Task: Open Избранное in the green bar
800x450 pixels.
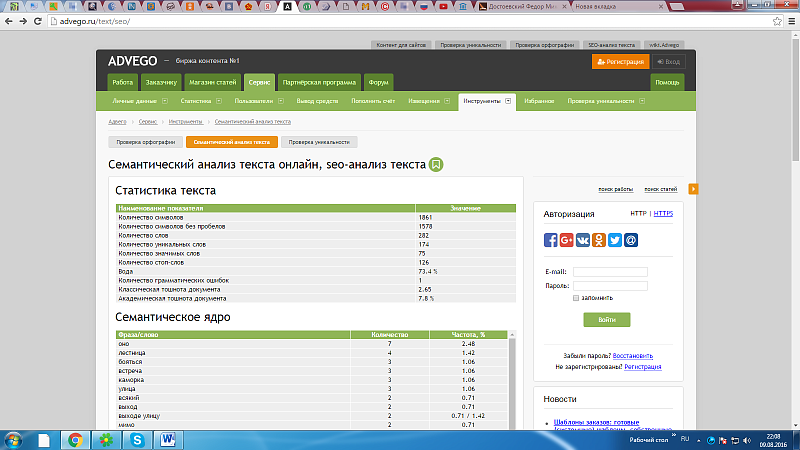Action: pyautogui.click(x=539, y=101)
